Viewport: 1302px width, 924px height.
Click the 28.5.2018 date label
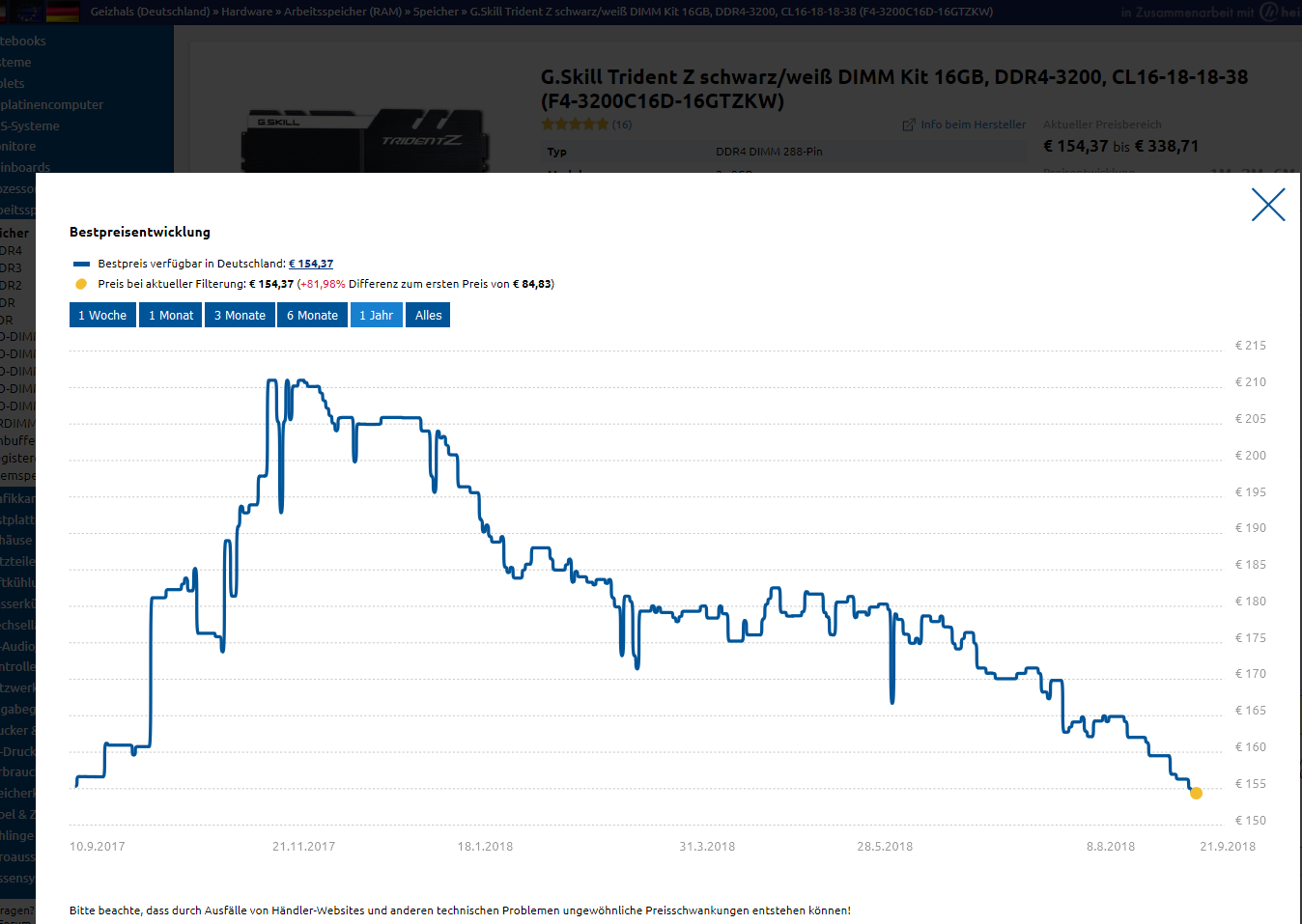tap(885, 847)
